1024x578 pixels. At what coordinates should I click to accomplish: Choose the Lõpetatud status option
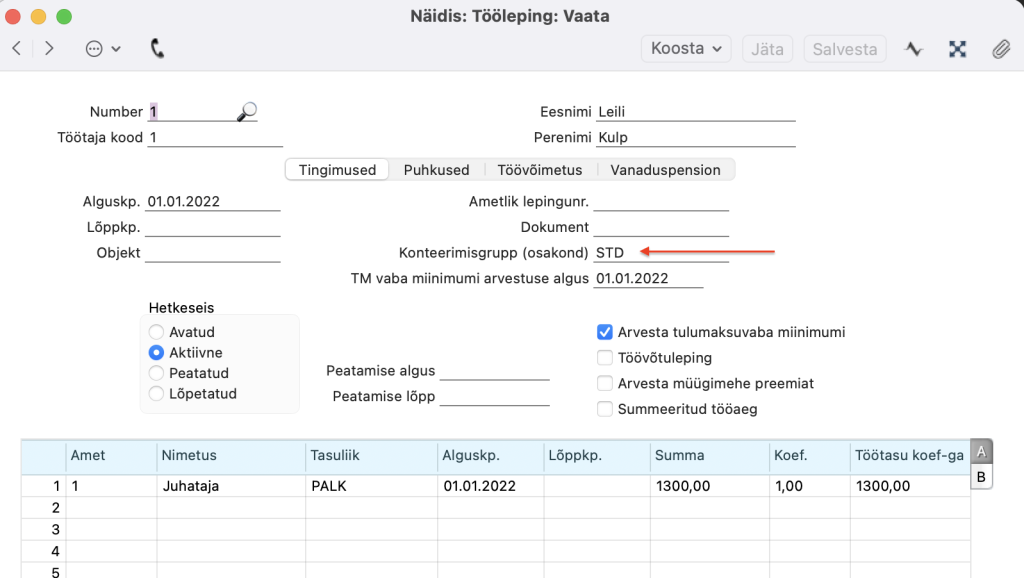click(156, 394)
